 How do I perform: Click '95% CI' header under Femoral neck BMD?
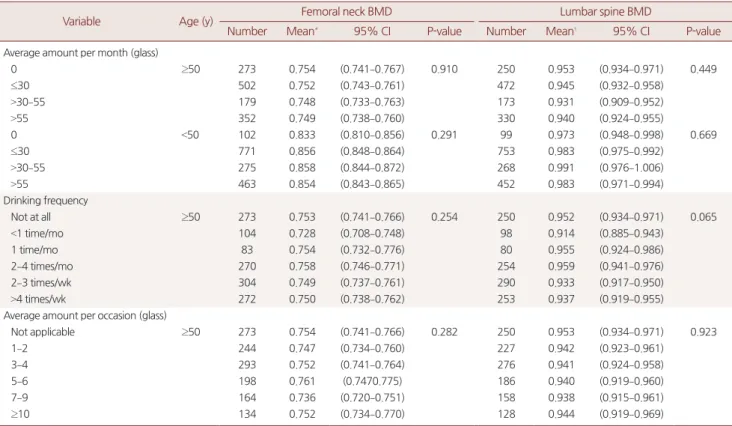click(x=372, y=31)
